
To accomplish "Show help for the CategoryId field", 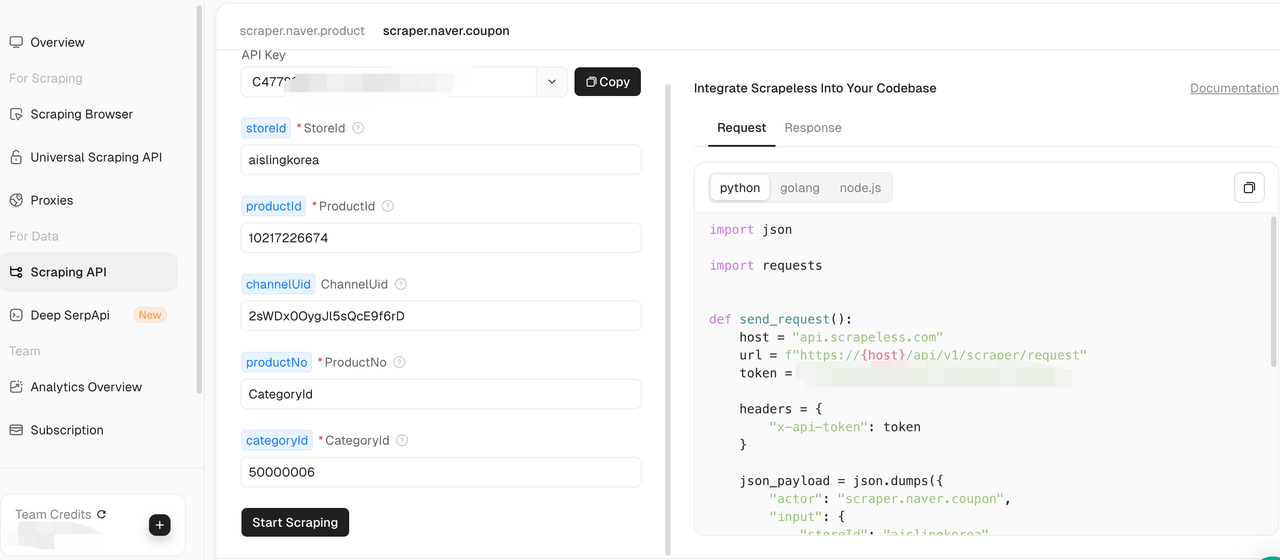I will (x=402, y=440).
